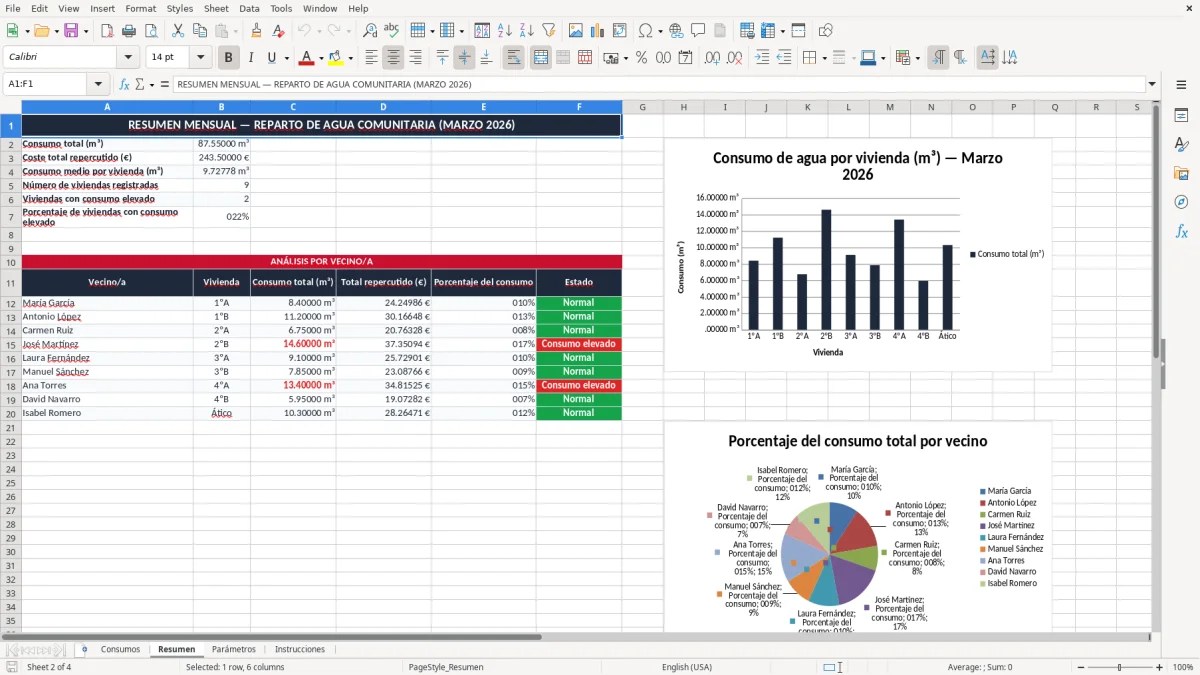Screen dimensions: 1200x675
Task: Open the Sheet menu
Action: click(x=216, y=8)
